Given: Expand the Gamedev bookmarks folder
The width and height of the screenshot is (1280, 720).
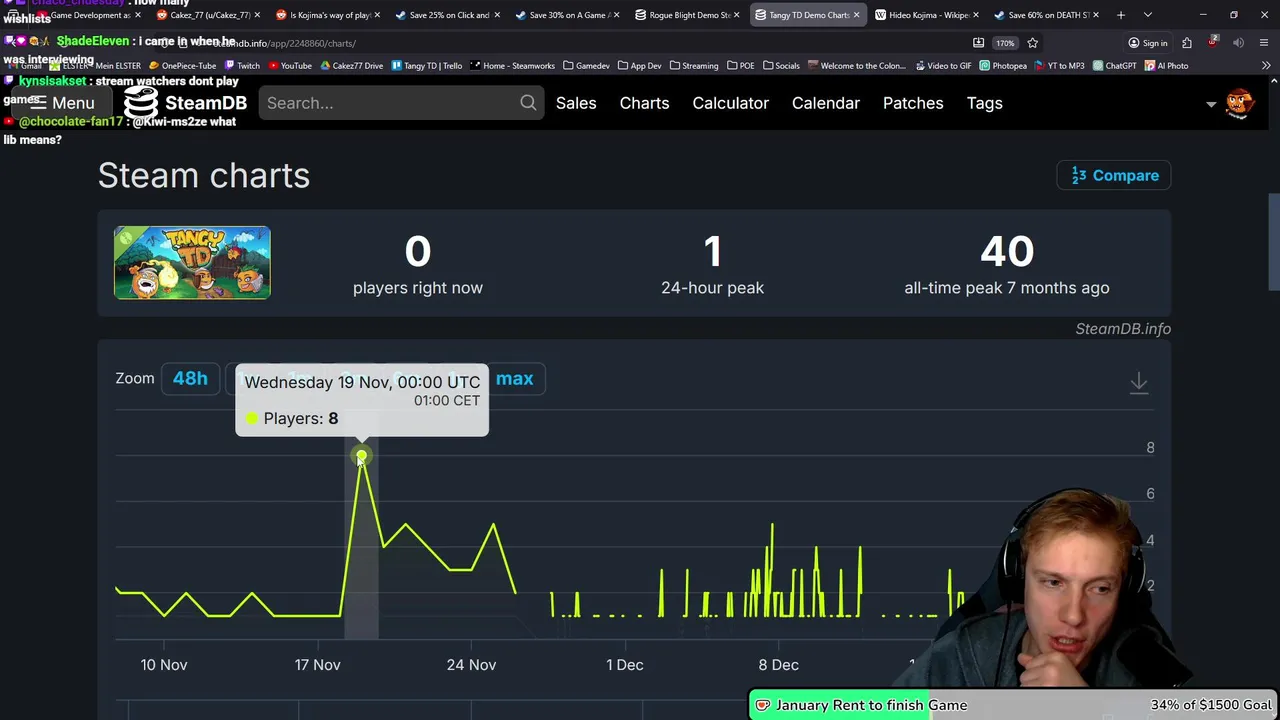Looking at the screenshot, I should pos(586,66).
